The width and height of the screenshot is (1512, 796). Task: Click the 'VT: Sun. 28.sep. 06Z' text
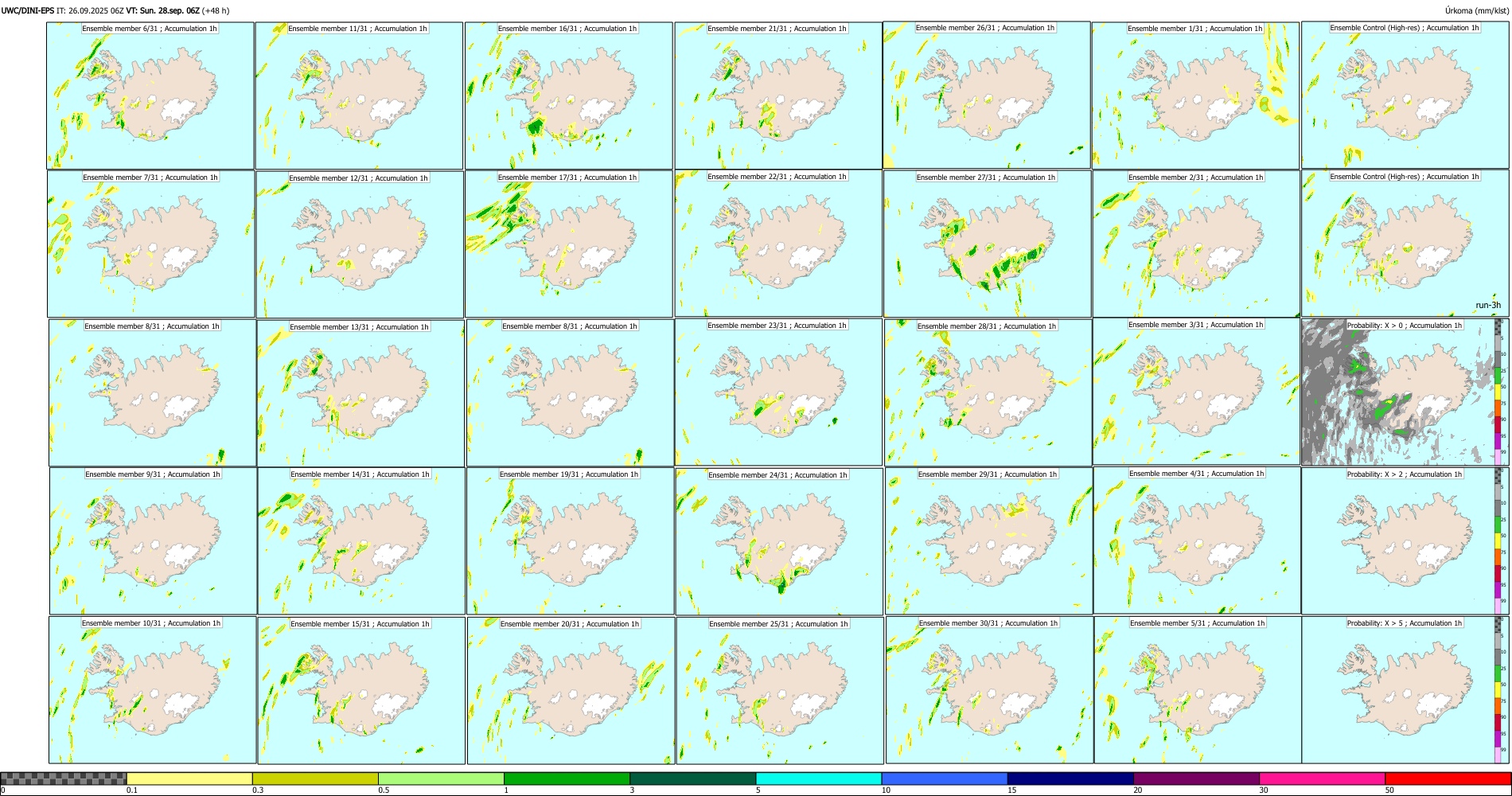click(162, 10)
